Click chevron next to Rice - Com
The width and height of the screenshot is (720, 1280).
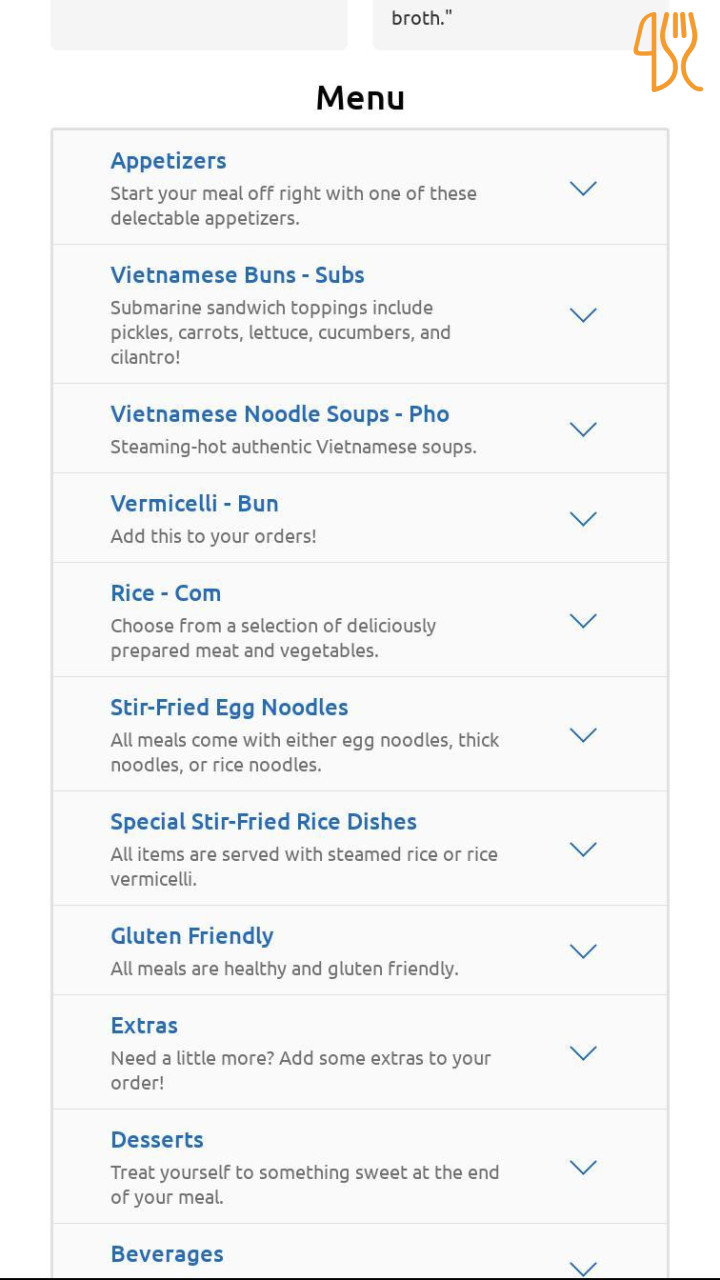tap(582, 620)
